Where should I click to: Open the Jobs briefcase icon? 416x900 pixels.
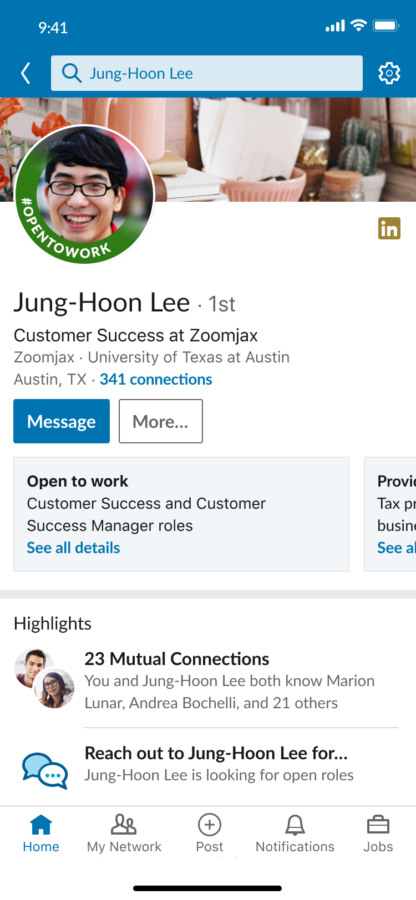(378, 825)
